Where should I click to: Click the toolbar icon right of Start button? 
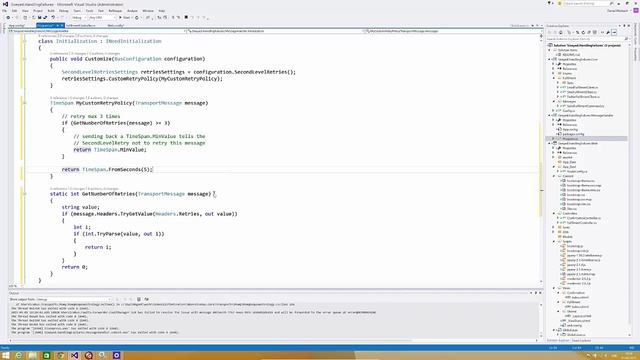coord(137,18)
